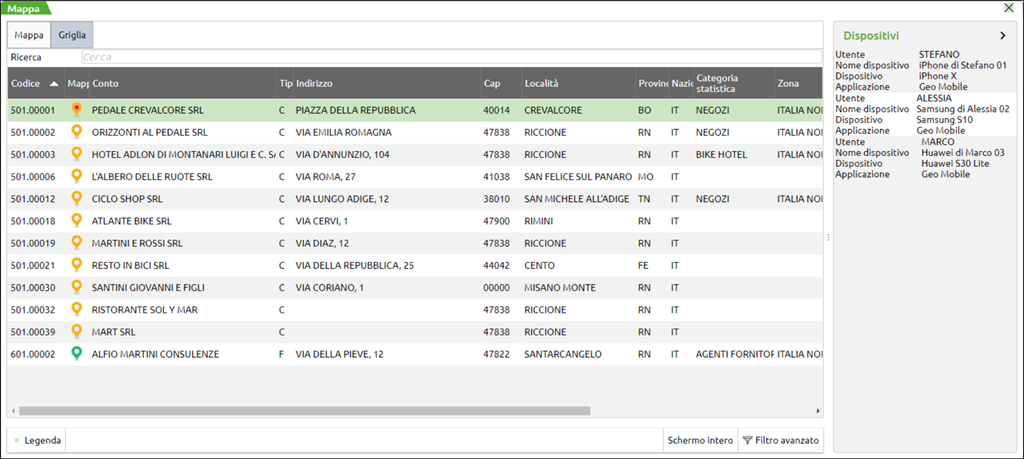Close the Mappa window
1024x459 pixels.
[x=1009, y=8]
